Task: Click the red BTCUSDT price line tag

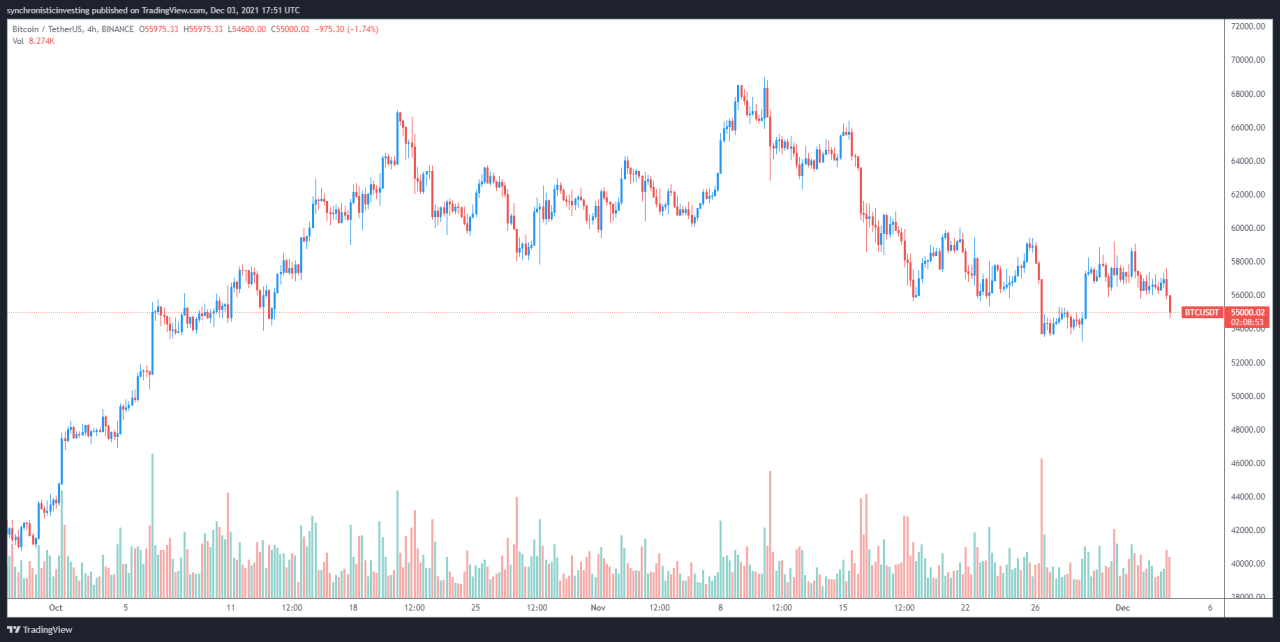Action: coord(1201,313)
